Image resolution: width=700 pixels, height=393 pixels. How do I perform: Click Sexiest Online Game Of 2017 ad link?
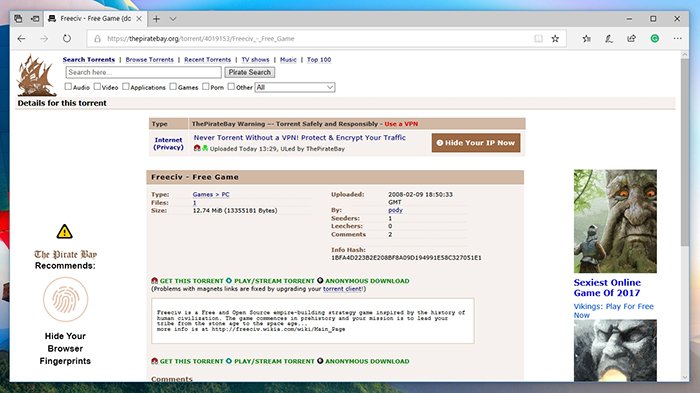tap(607, 288)
